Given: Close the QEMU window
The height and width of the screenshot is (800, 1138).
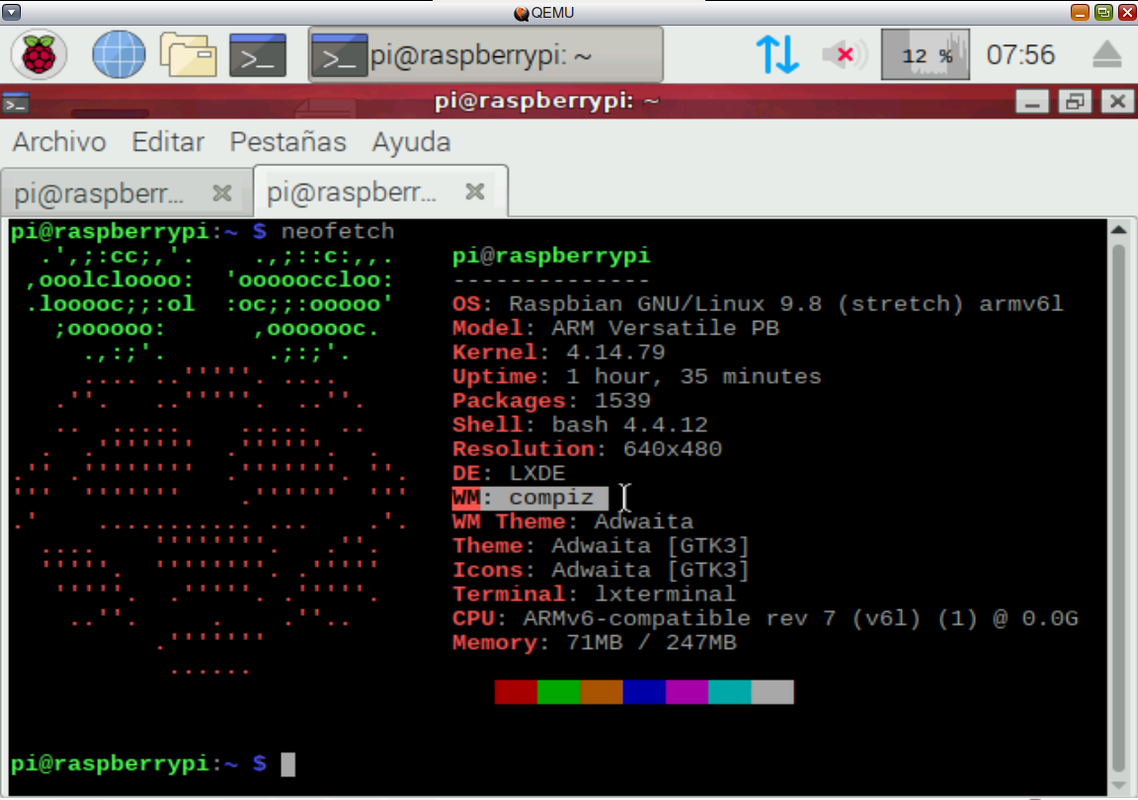Looking at the screenshot, I should [1127, 12].
